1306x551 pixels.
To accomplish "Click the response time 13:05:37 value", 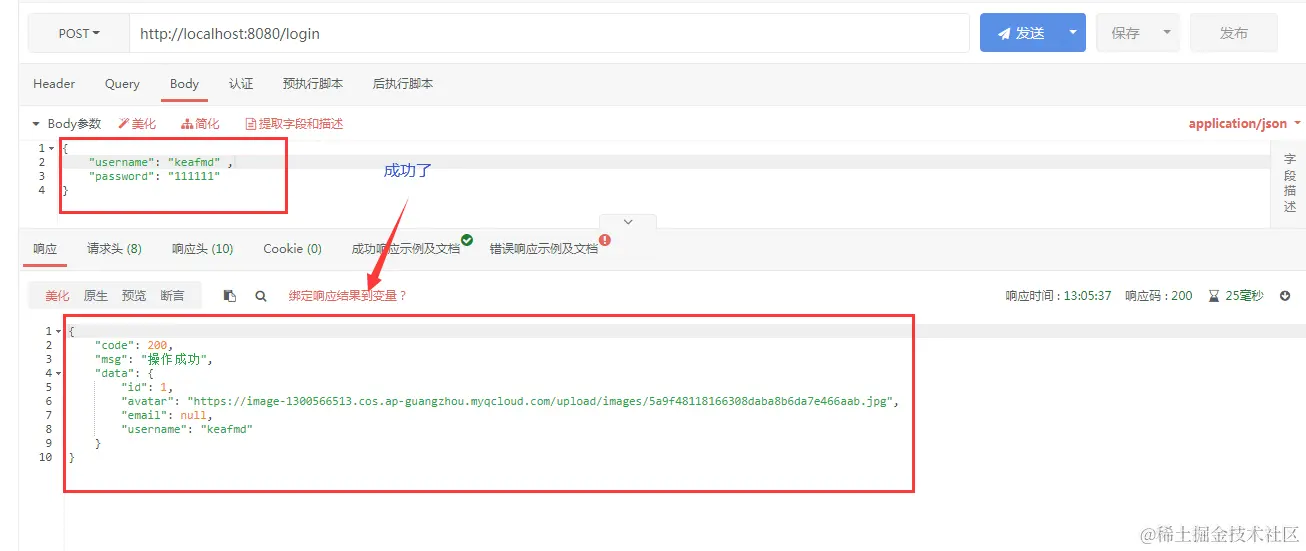I will (x=1087, y=296).
